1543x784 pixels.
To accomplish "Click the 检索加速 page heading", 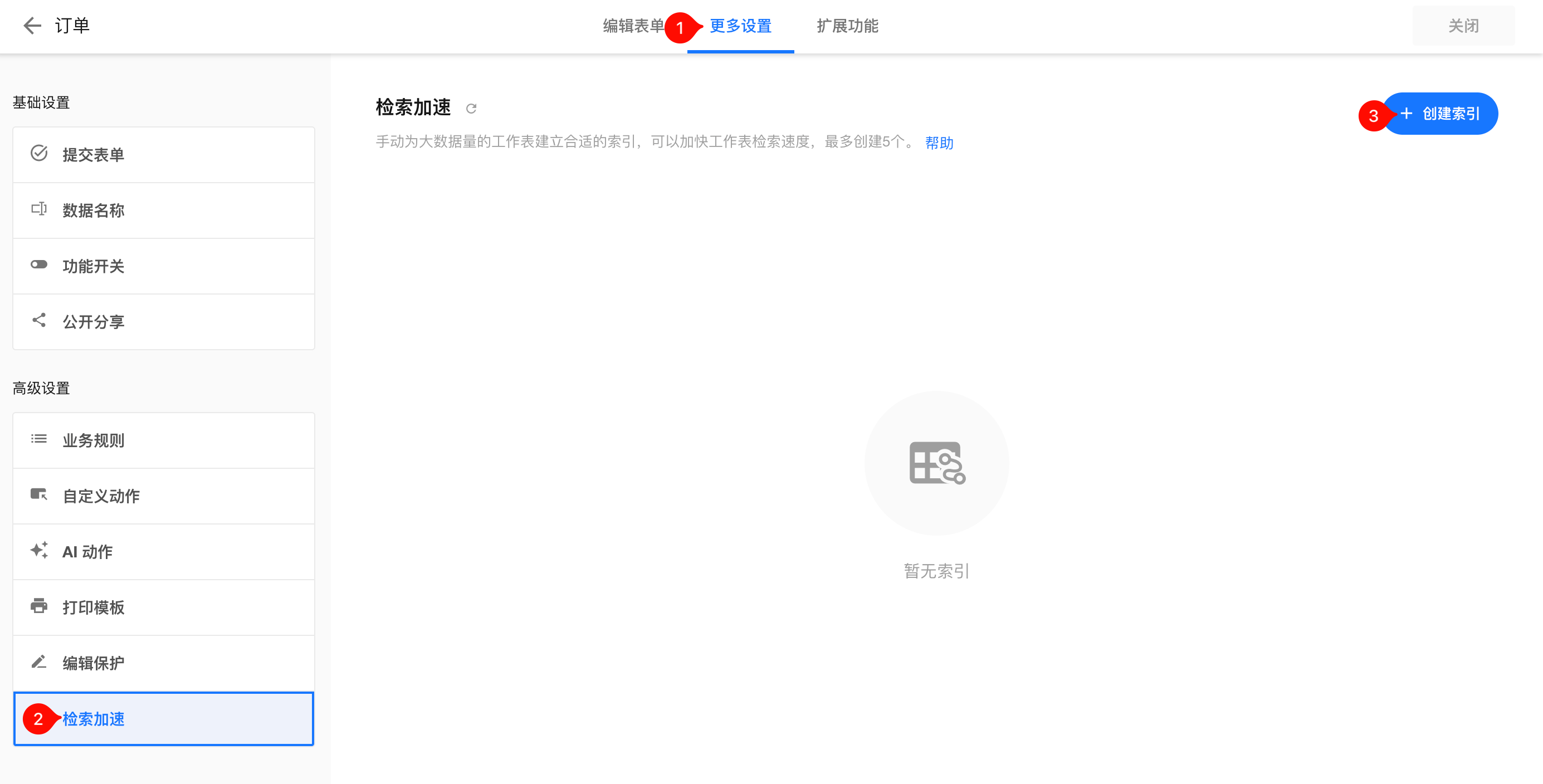I will pyautogui.click(x=413, y=108).
